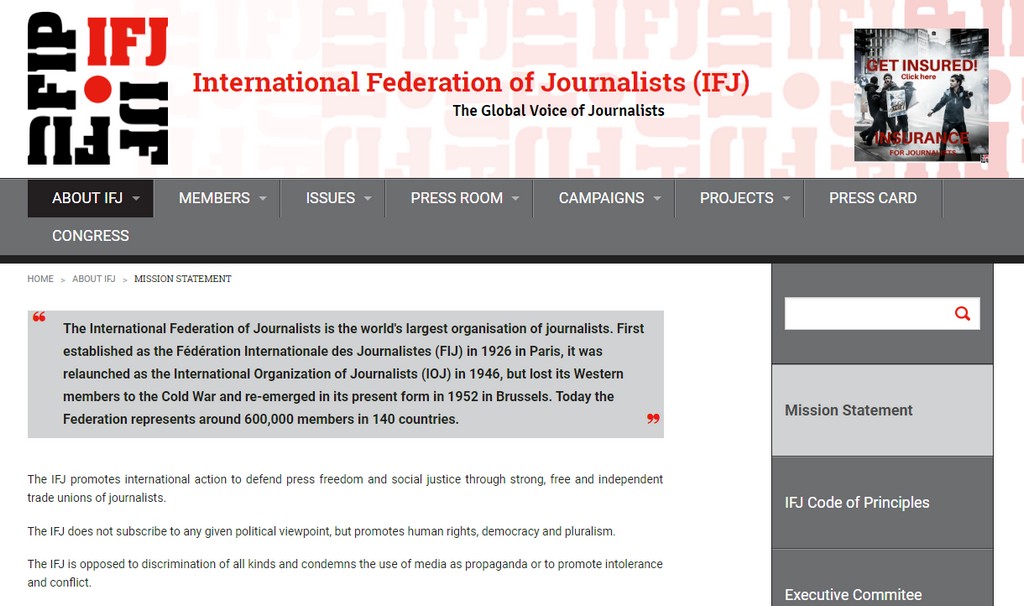The width and height of the screenshot is (1024, 606).
Task: Click the Mission Statement breadcrumb
Action: [183, 279]
